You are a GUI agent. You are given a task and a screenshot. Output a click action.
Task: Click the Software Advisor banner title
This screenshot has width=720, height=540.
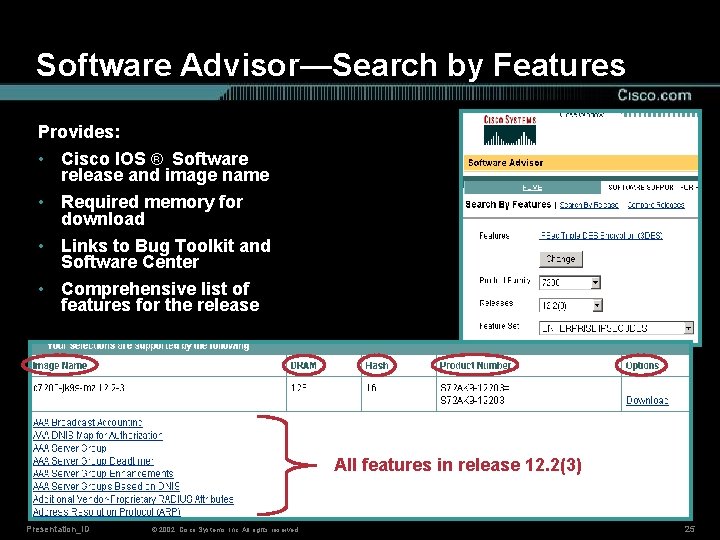(505, 163)
